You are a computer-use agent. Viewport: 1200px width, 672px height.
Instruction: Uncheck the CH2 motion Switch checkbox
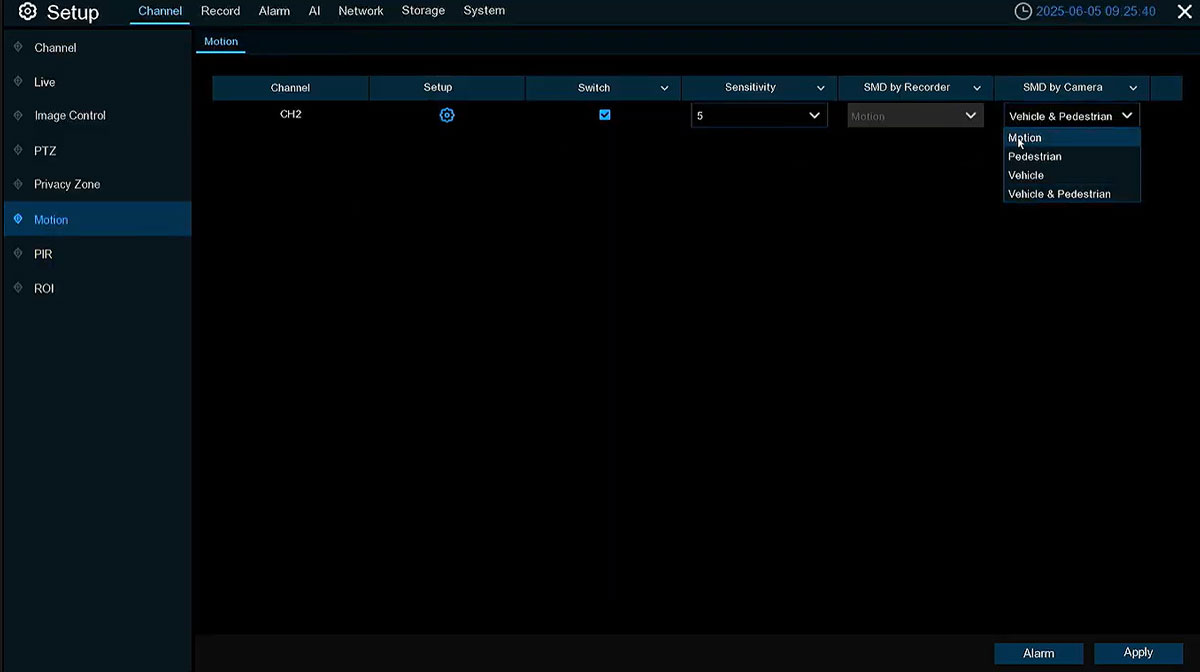click(x=604, y=115)
